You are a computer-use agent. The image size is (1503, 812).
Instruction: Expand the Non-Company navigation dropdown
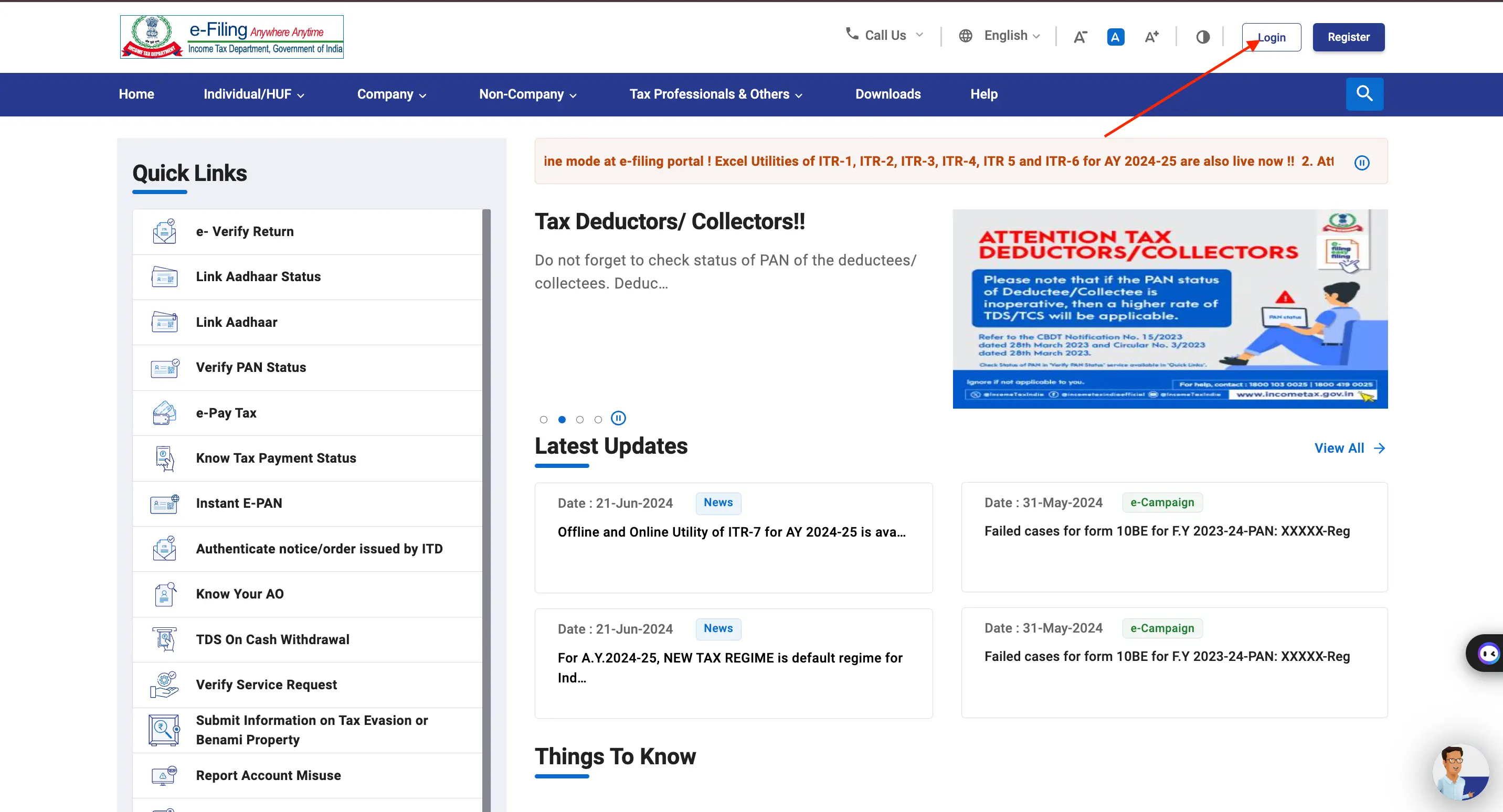coord(528,94)
